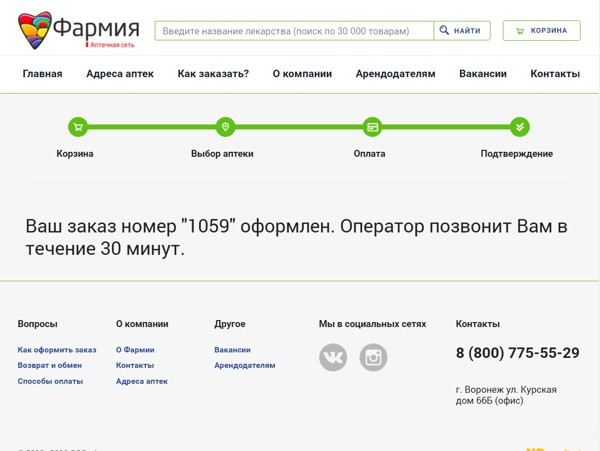The width and height of the screenshot is (600, 451).
Task: Go to Главная menu item
Action: pos(42,74)
